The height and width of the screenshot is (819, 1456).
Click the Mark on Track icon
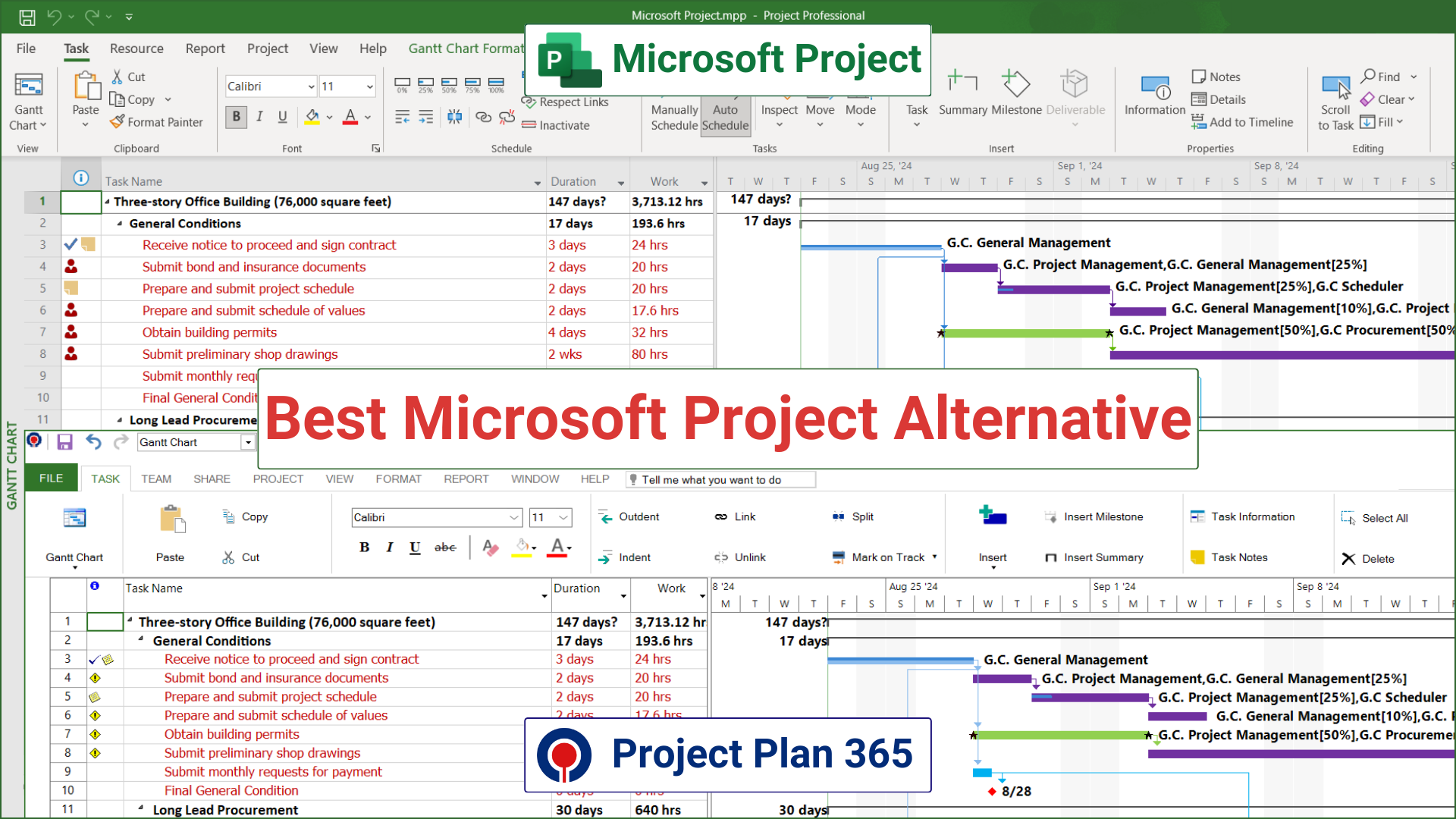click(839, 557)
